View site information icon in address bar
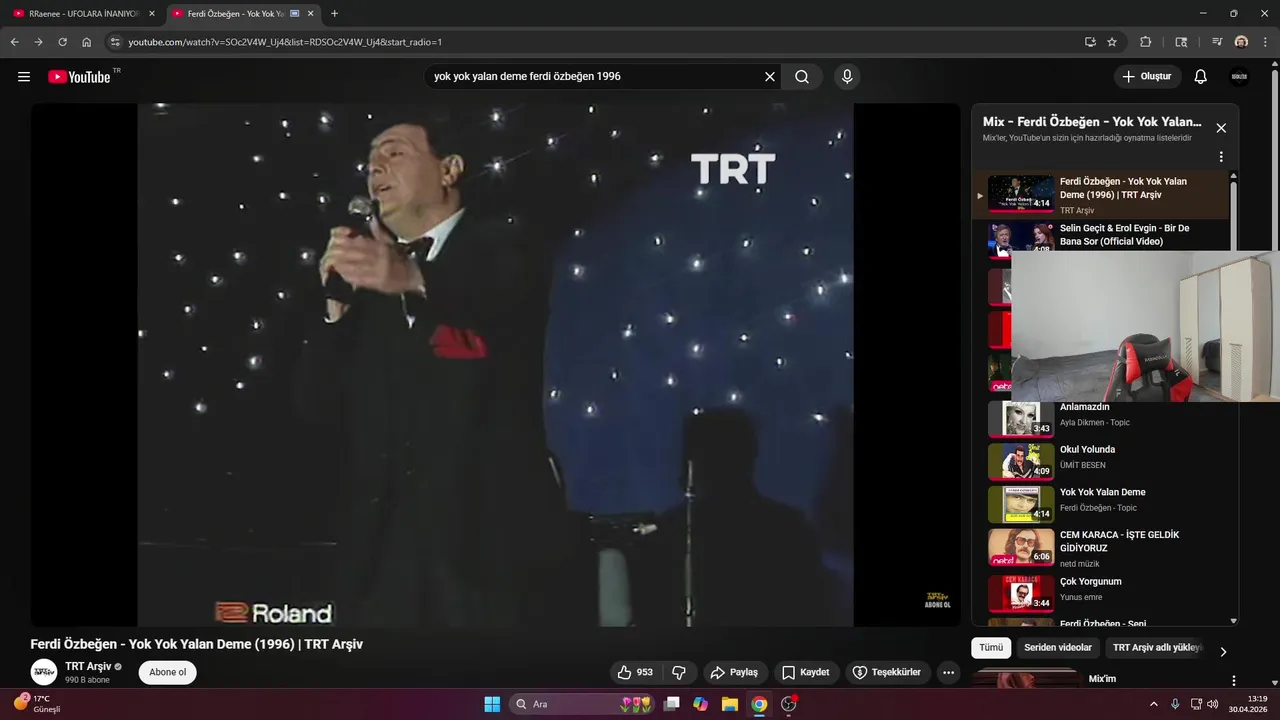The width and height of the screenshot is (1280, 720). click(x=115, y=42)
